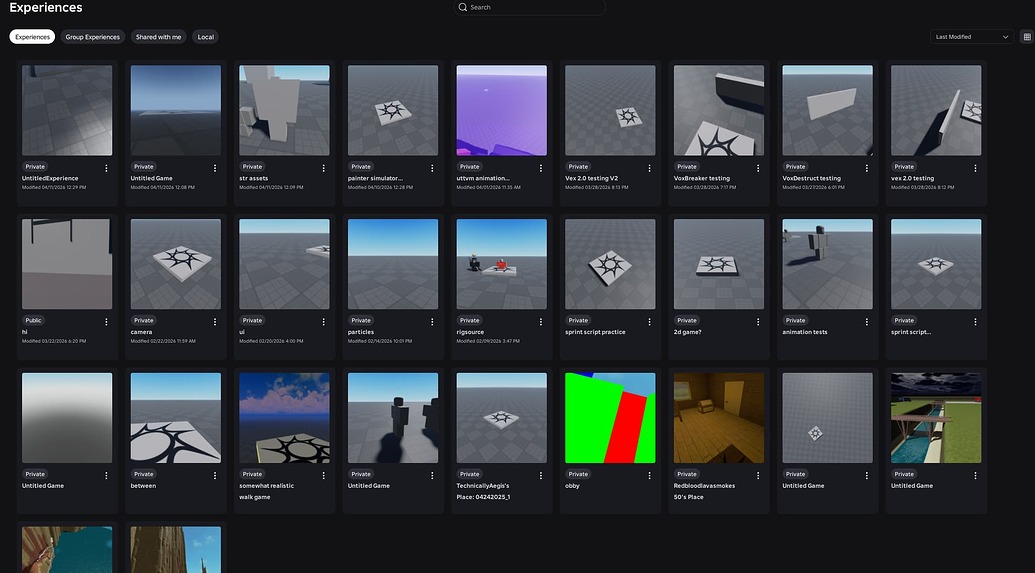The width and height of the screenshot is (1035, 573).
Task: Switch layout with the grid view icon
Action: [x=1027, y=37]
